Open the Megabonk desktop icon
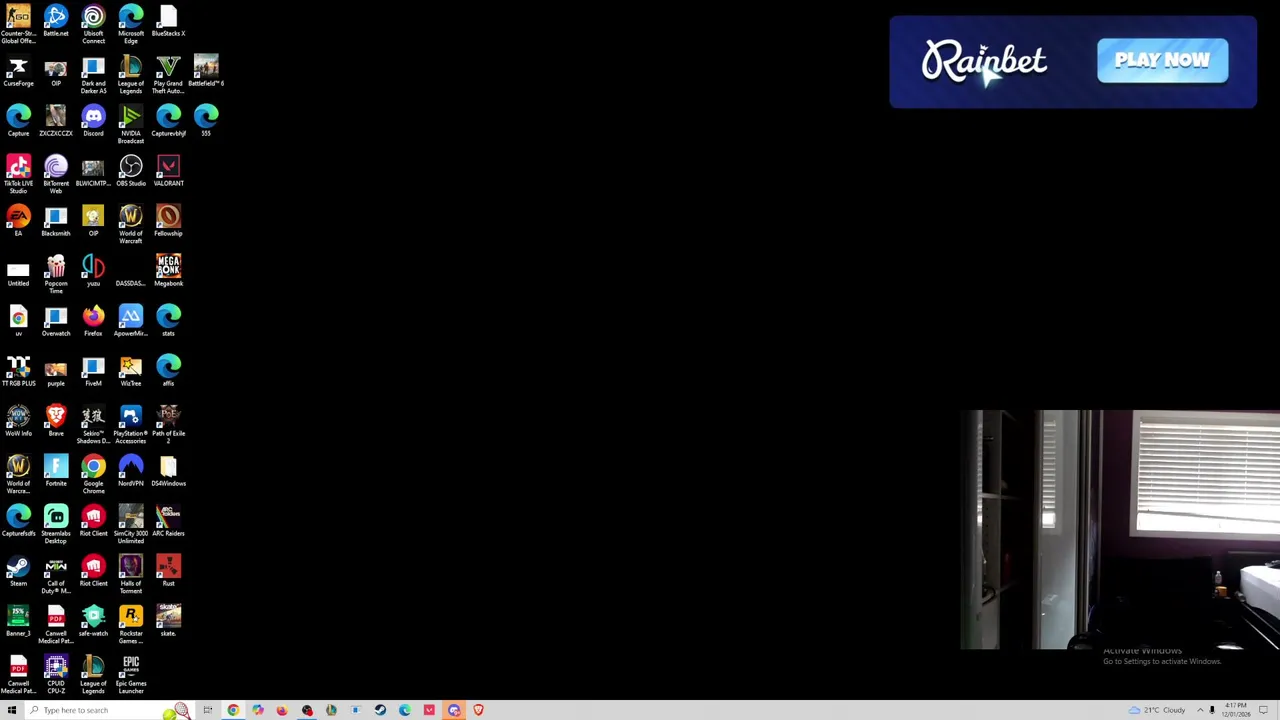 click(x=168, y=272)
